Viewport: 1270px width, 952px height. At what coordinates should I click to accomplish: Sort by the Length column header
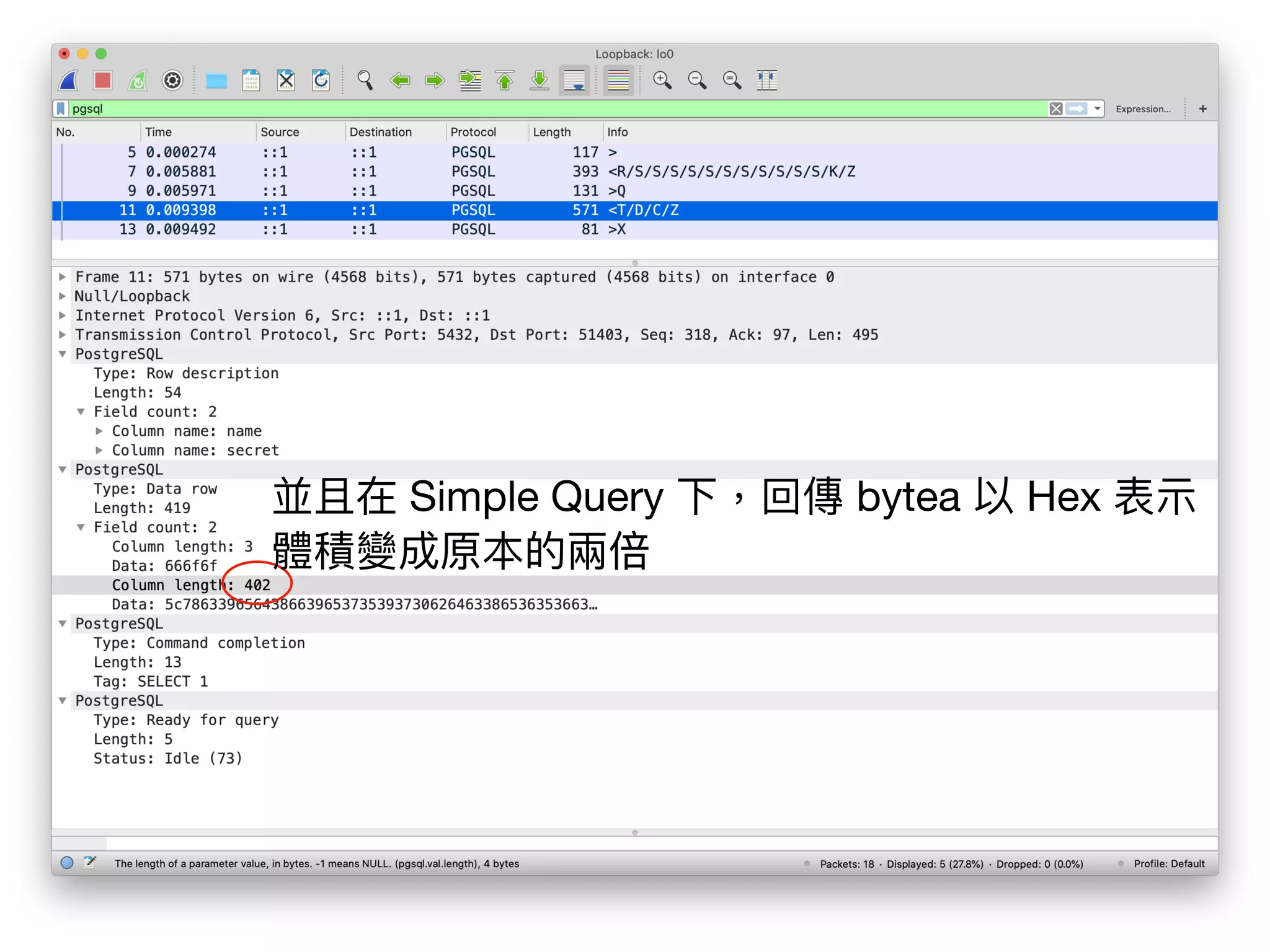(566, 132)
